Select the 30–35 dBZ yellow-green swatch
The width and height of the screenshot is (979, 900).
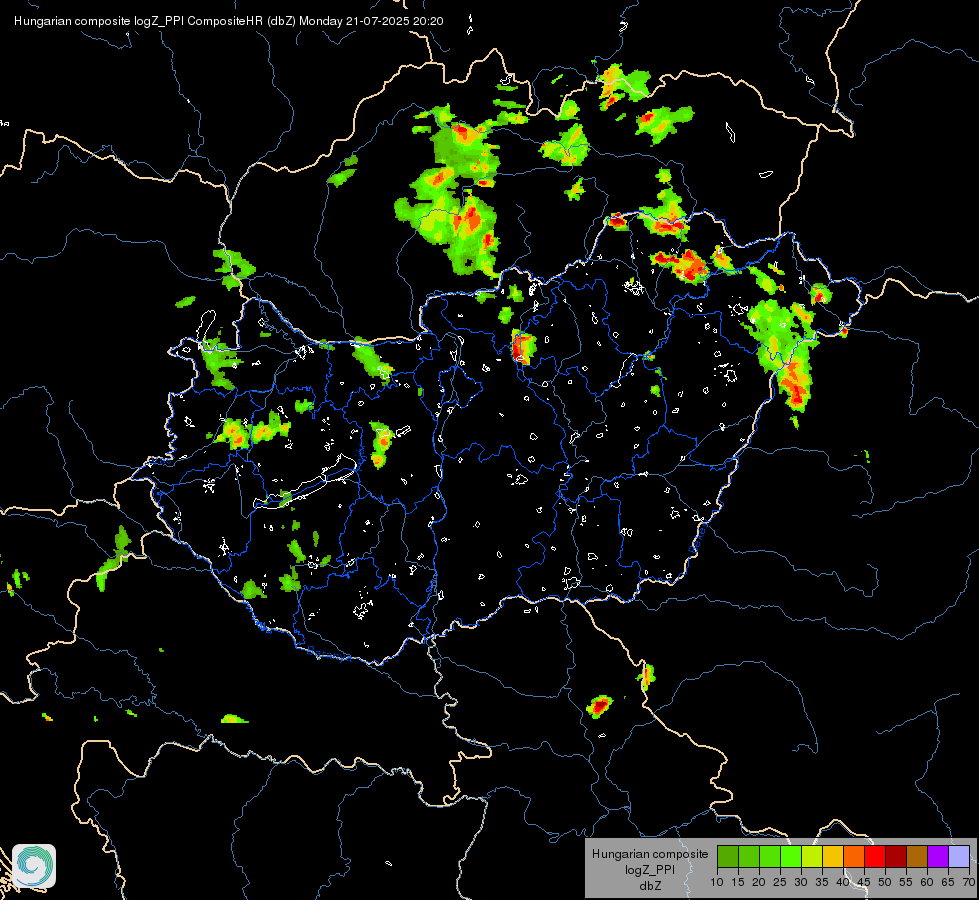(x=812, y=856)
